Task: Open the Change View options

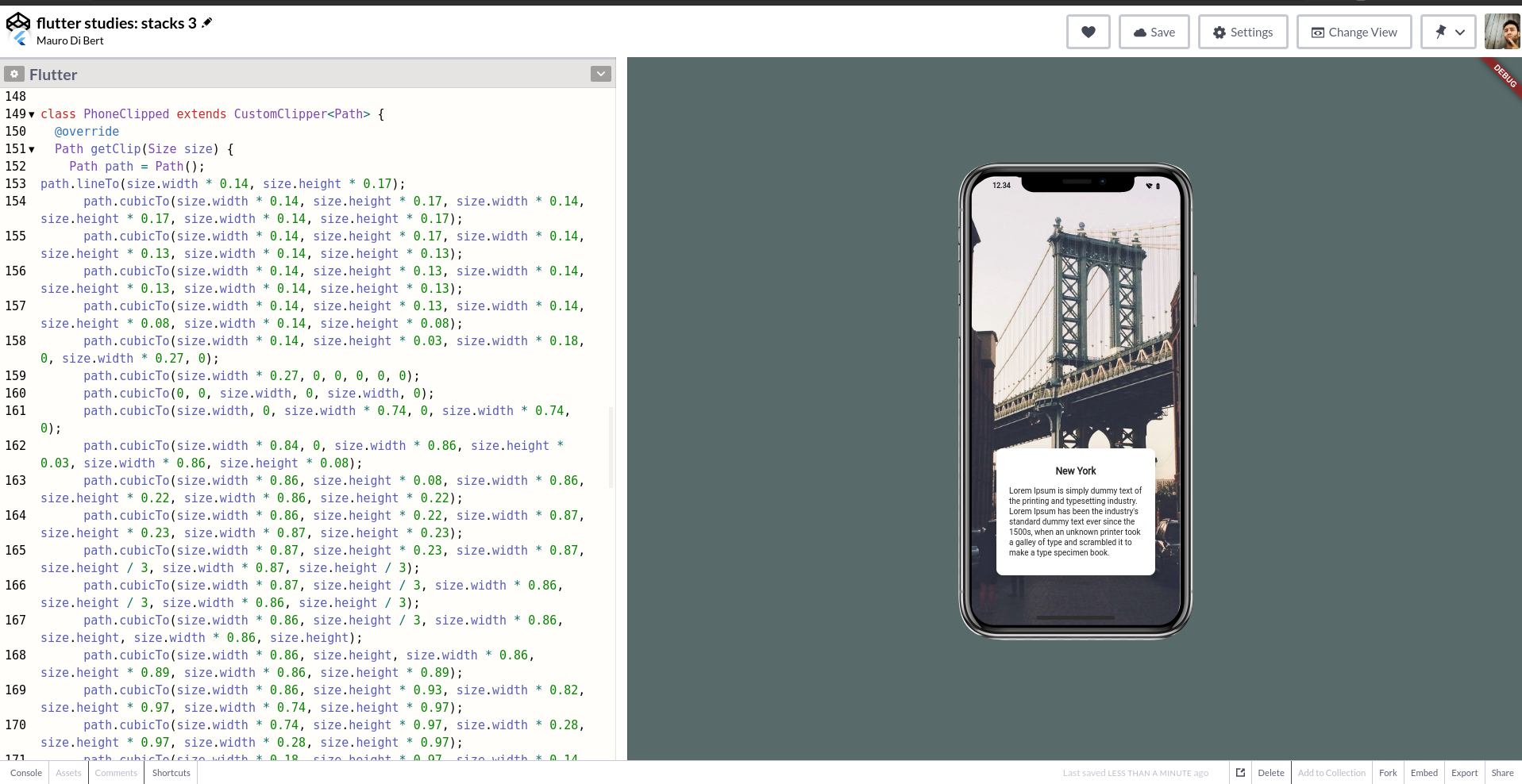Action: pyautogui.click(x=1354, y=32)
